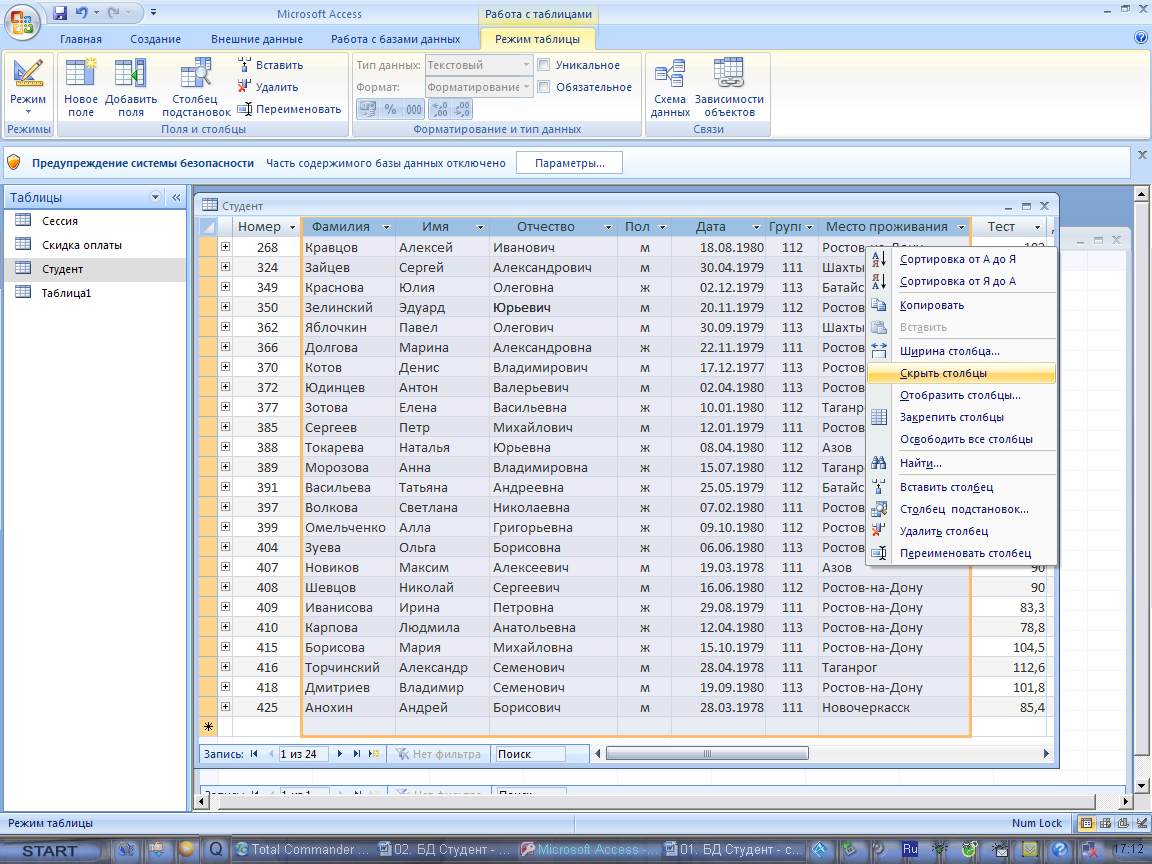Click current record number box
1152x864 pixels.
click(302, 754)
